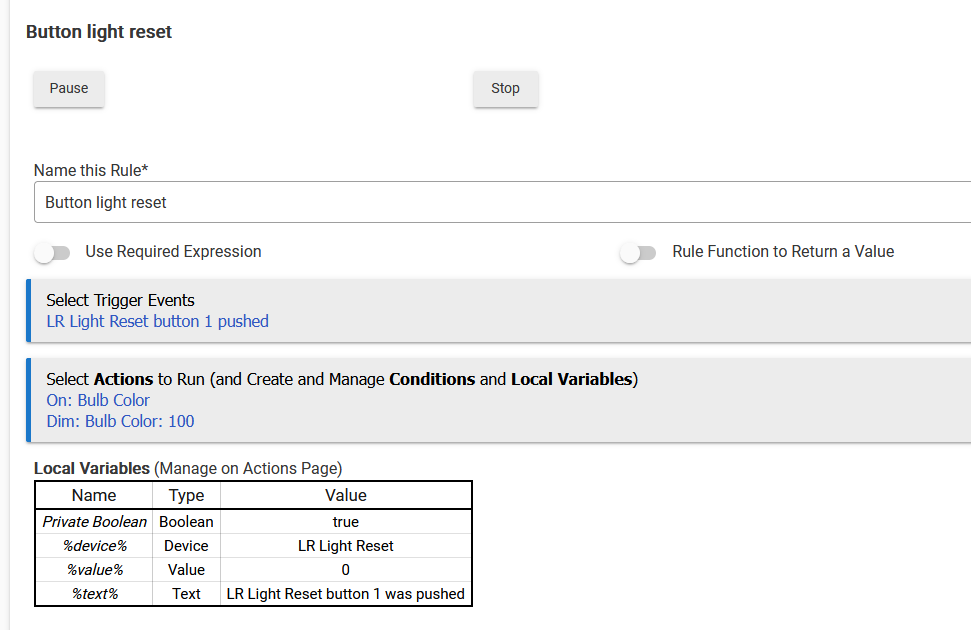
Task: Click the %value% variable name
Action: [95, 570]
